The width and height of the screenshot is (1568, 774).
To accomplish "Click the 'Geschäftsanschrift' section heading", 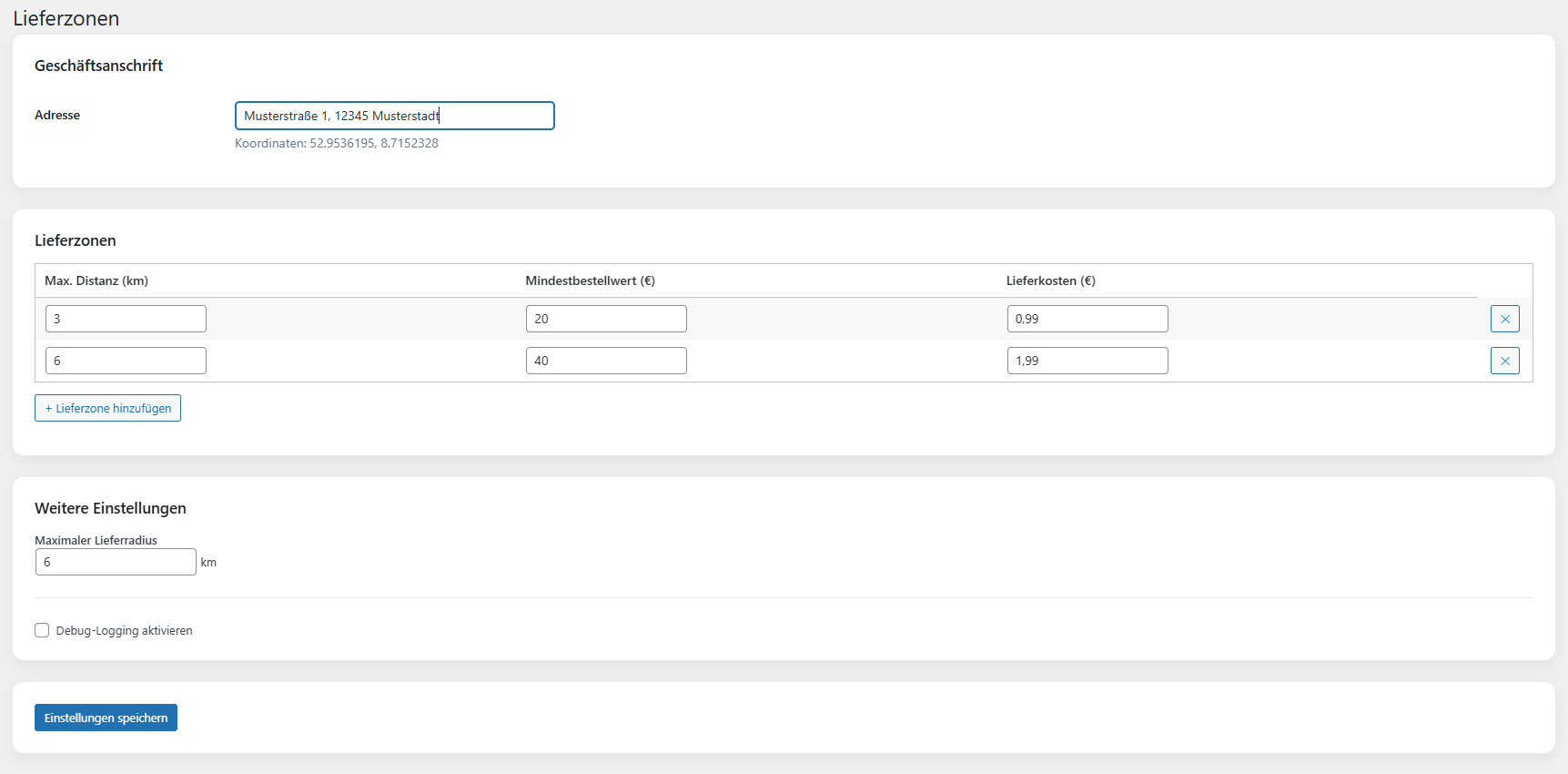I will [98, 66].
